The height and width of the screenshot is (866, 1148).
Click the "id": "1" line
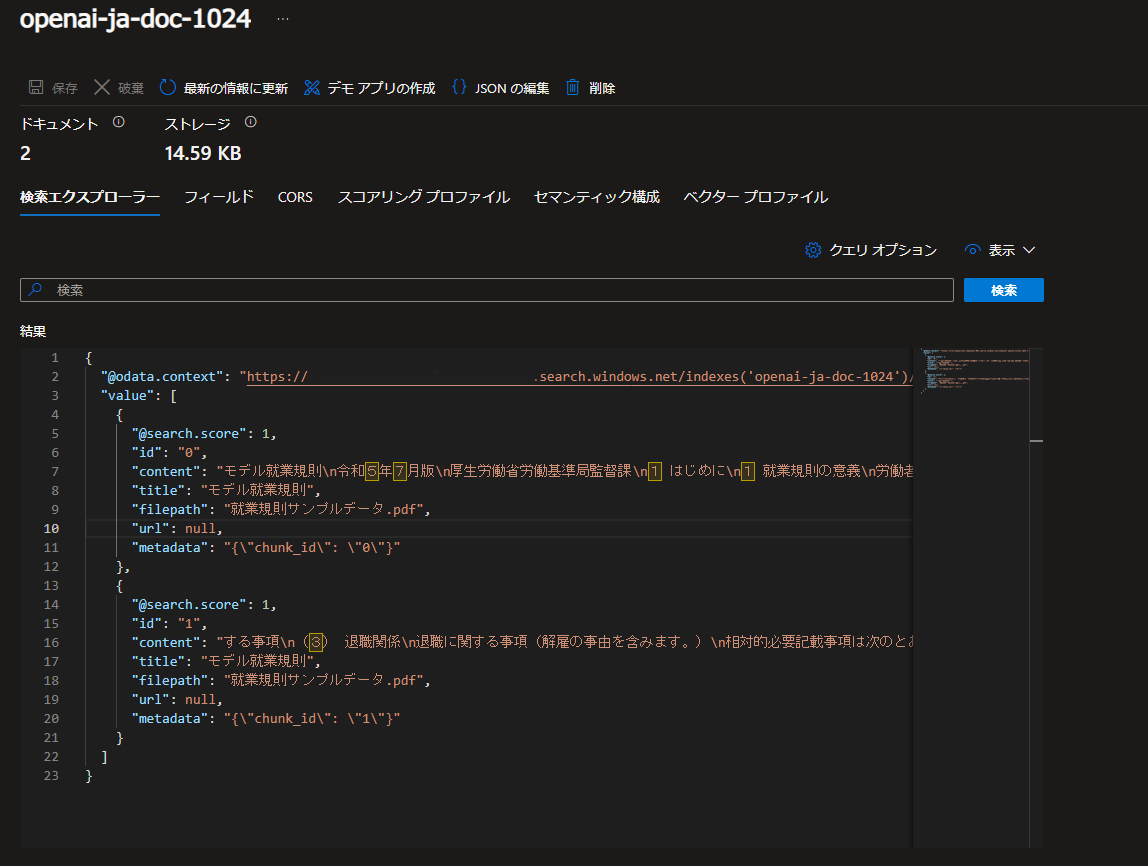[x=169, y=624]
